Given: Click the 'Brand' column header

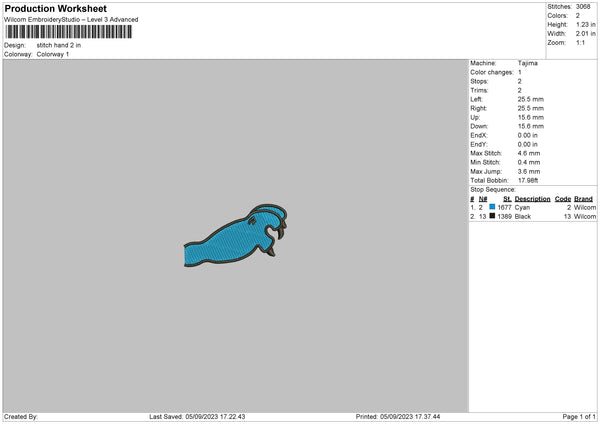Looking at the screenshot, I should coord(584,199).
